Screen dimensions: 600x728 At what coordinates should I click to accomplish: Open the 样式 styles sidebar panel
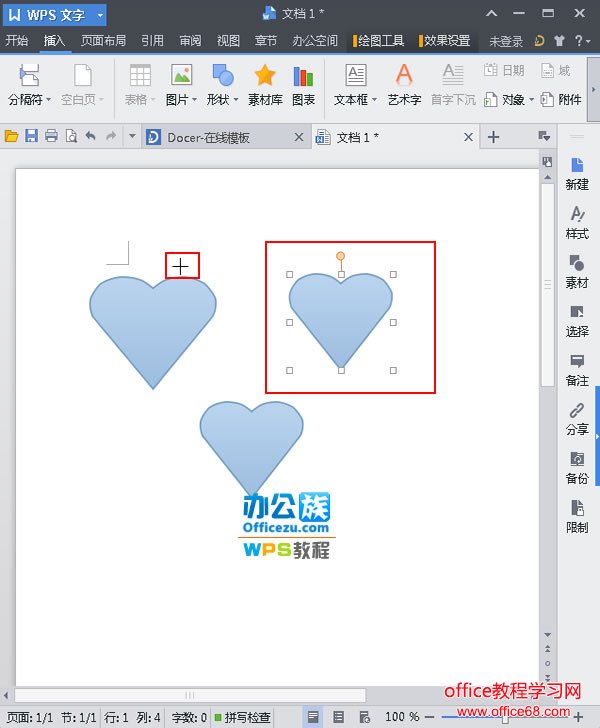(577, 223)
